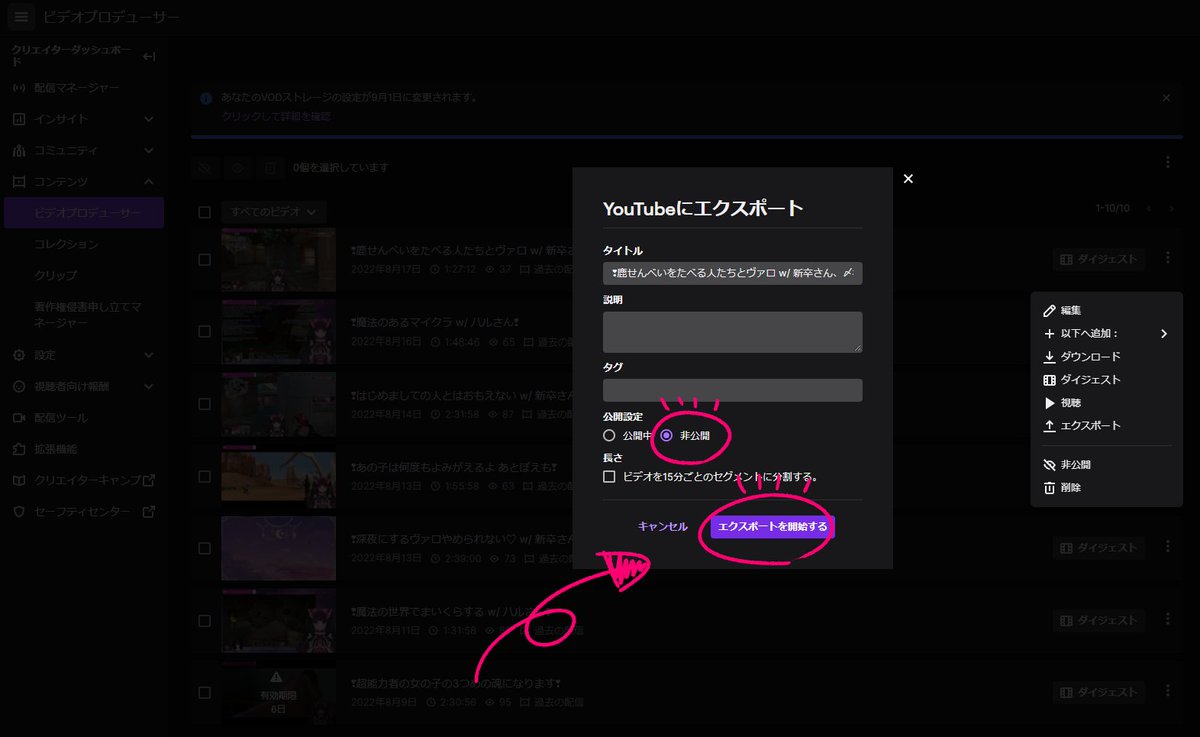The width and height of the screenshot is (1200, 737).
Task: Open options for first video row
Action: (x=1167, y=258)
